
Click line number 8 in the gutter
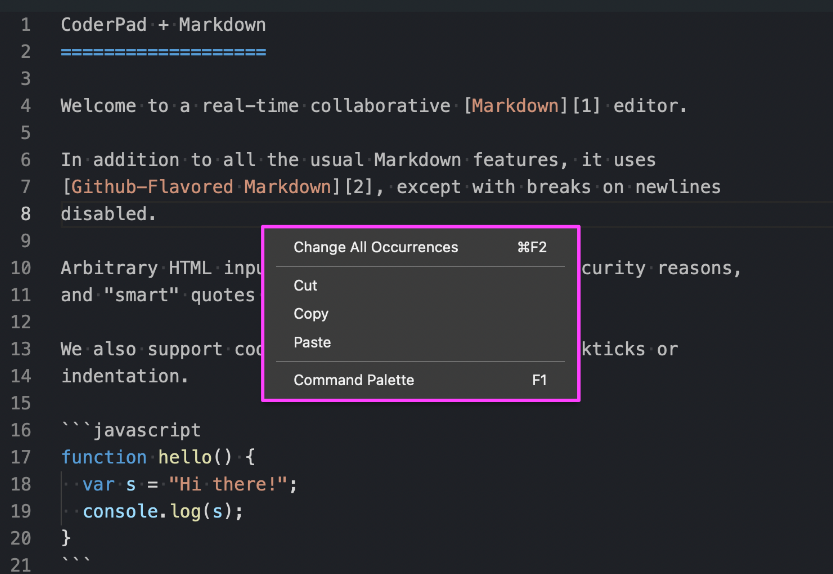pyautogui.click(x=25, y=214)
